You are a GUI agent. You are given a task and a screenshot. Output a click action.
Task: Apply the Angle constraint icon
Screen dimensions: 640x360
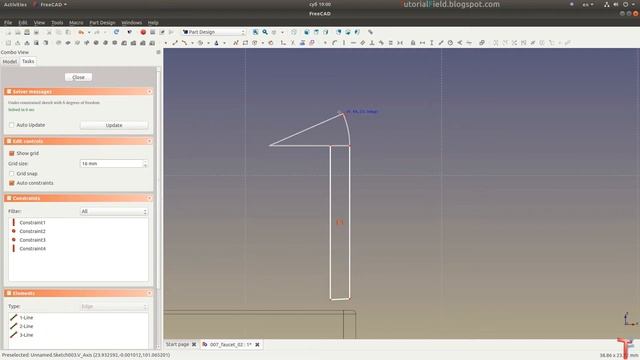tap(460, 43)
